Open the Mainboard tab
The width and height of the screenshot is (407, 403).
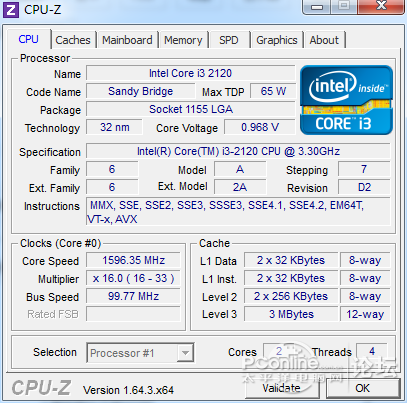click(127, 40)
